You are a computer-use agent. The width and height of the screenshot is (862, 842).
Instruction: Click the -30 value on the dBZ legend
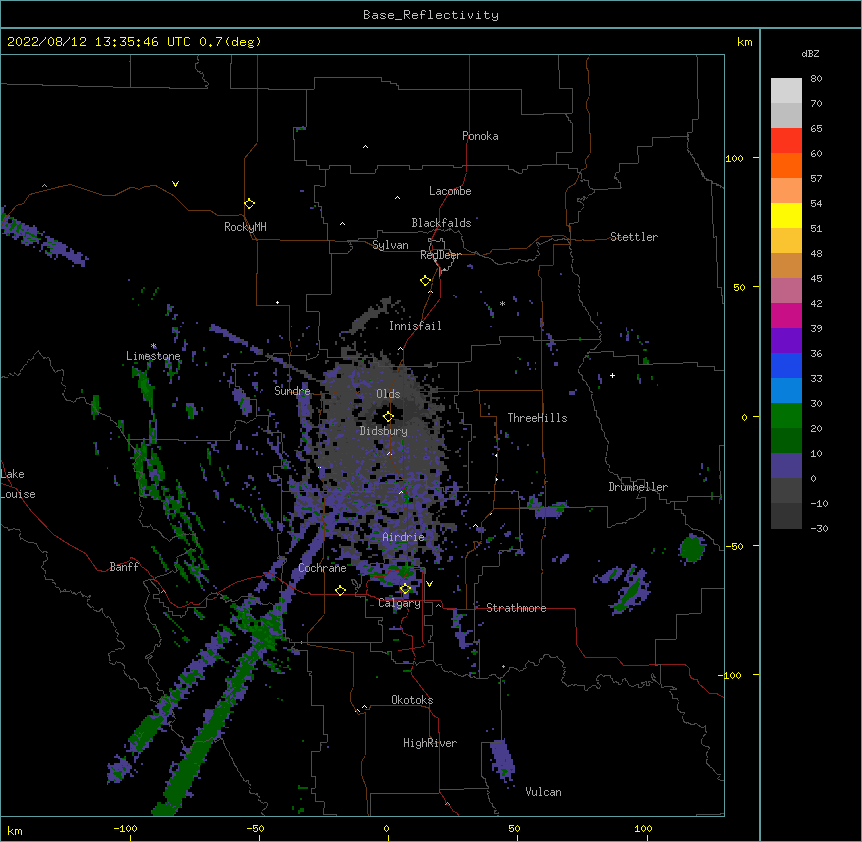pos(819,528)
